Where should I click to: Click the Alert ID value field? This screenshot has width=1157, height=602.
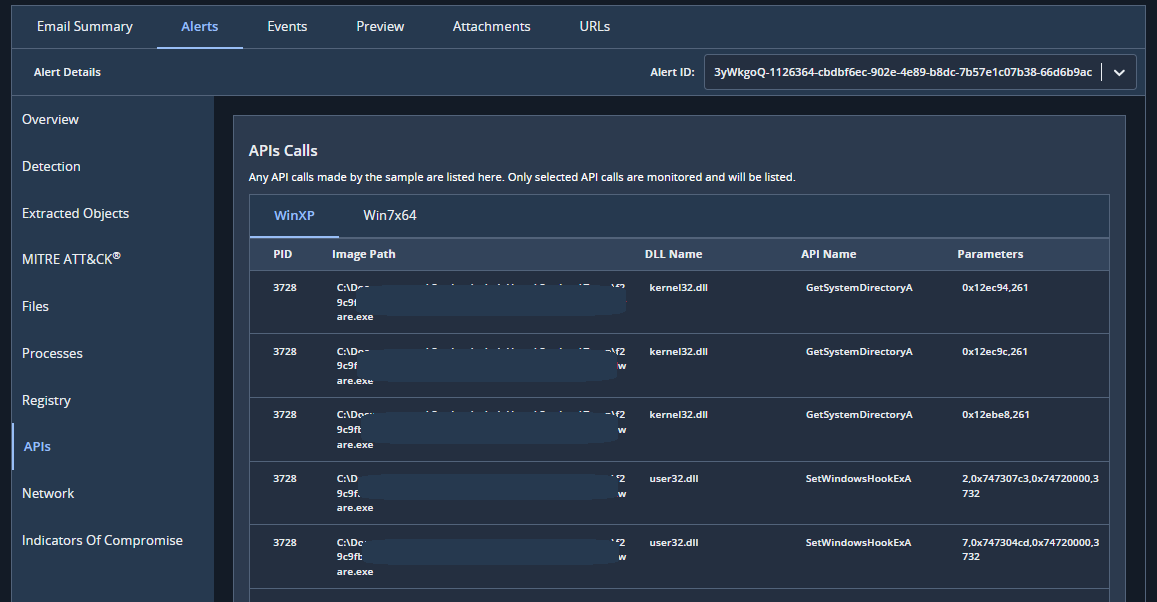(902, 72)
